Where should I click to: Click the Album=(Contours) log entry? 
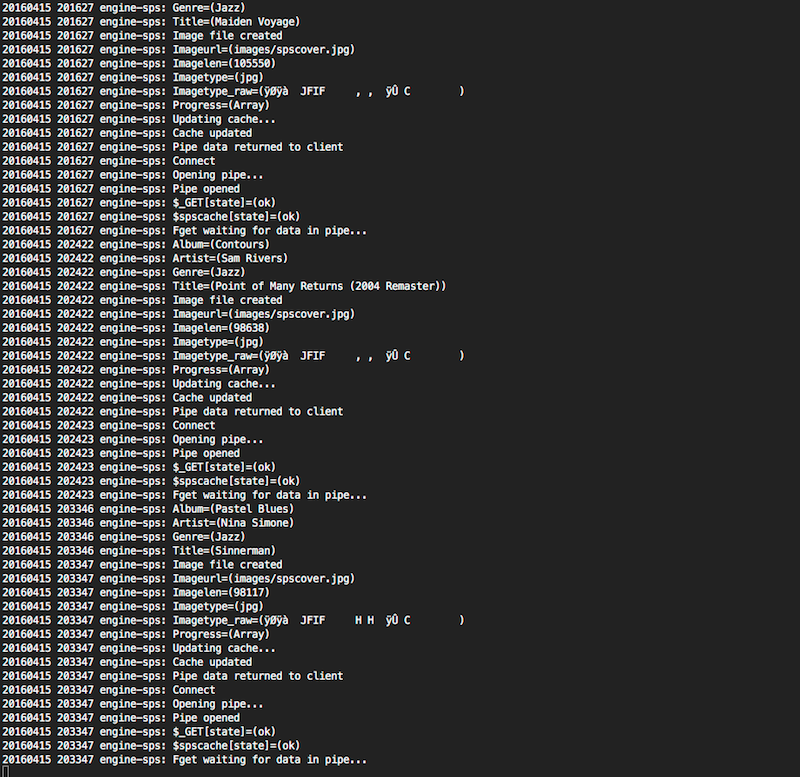pos(136,244)
